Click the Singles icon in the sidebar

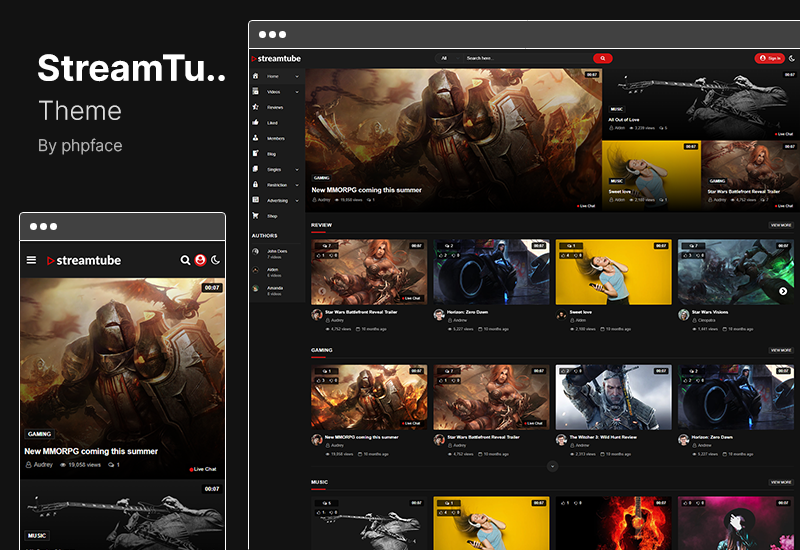(x=256, y=169)
